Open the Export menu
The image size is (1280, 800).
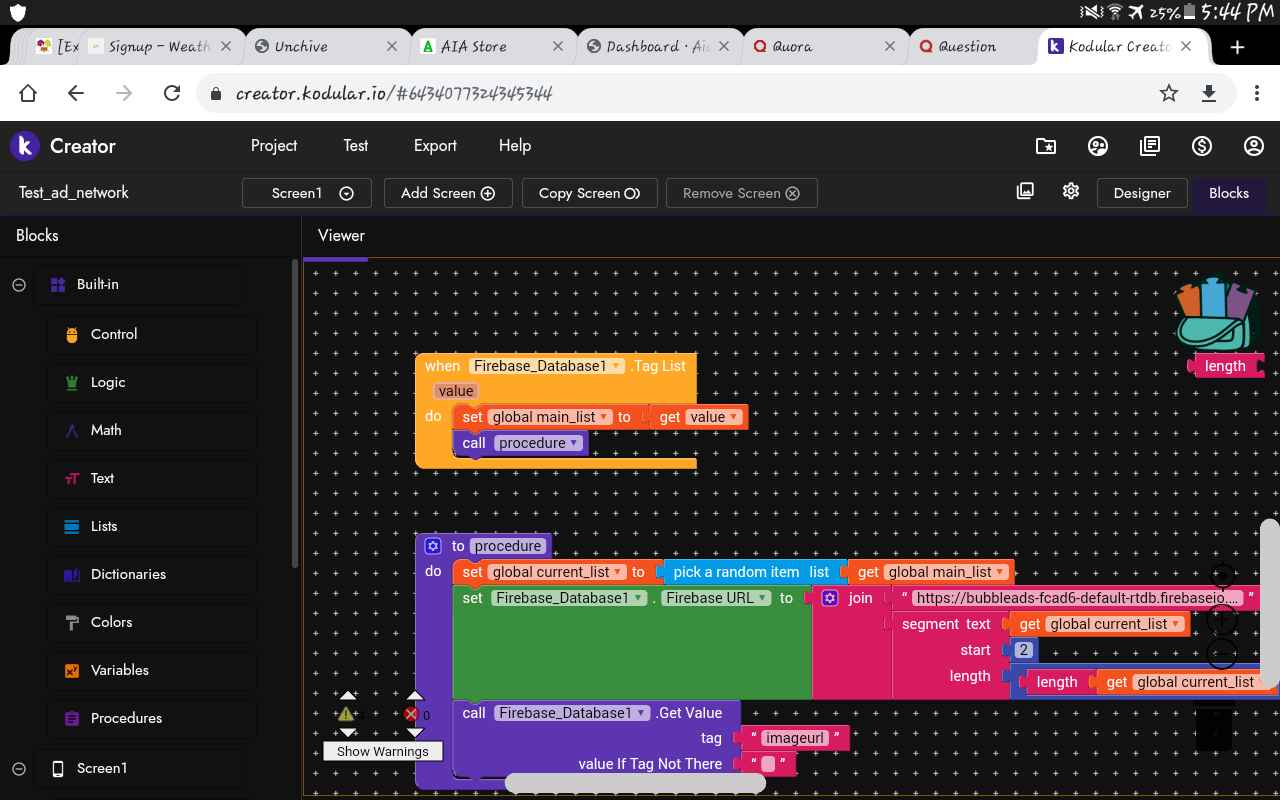coord(435,146)
